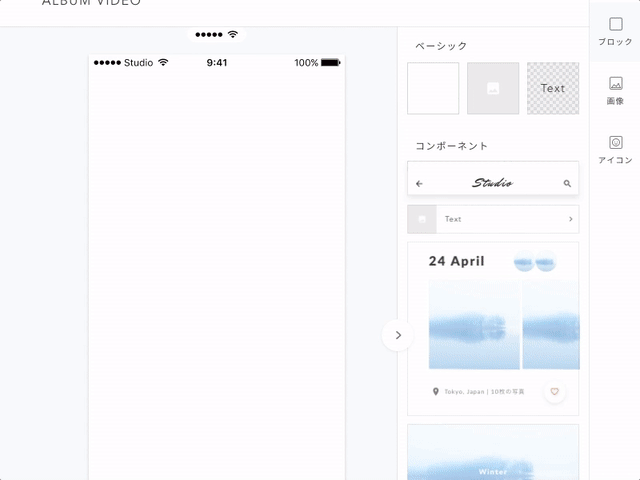Image resolution: width=640 pixels, height=480 pixels.
Task: Click the first round avatar on April card
Action: [x=524, y=263]
